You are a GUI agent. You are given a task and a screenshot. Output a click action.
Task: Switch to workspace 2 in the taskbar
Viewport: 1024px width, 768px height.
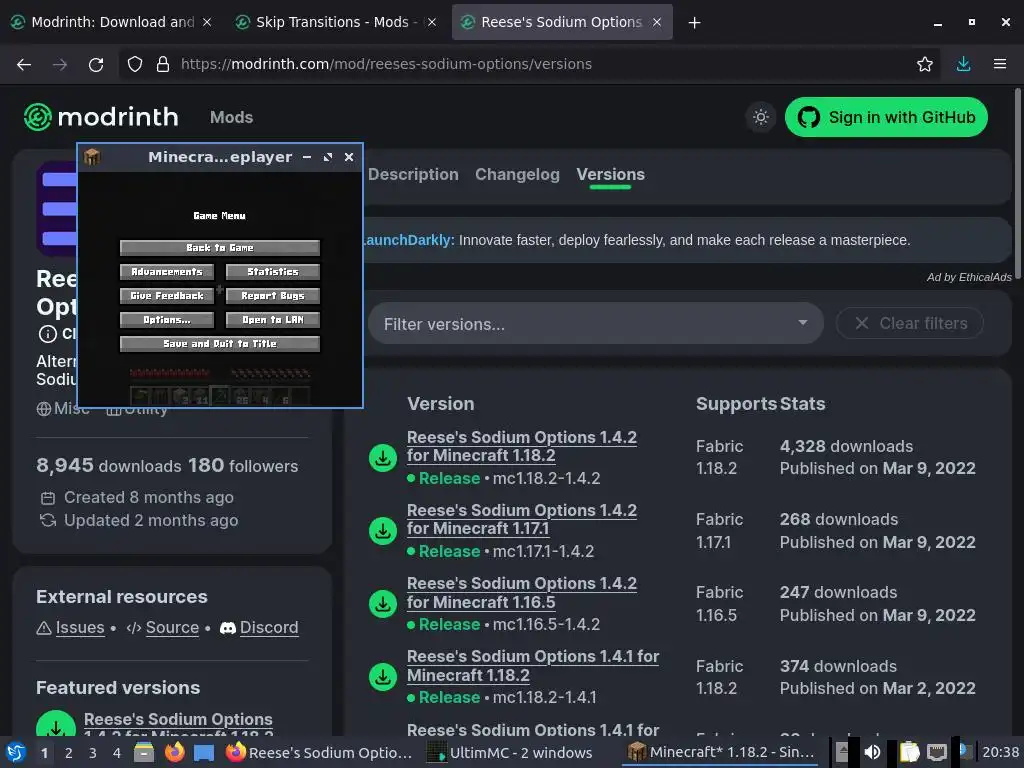click(x=69, y=753)
